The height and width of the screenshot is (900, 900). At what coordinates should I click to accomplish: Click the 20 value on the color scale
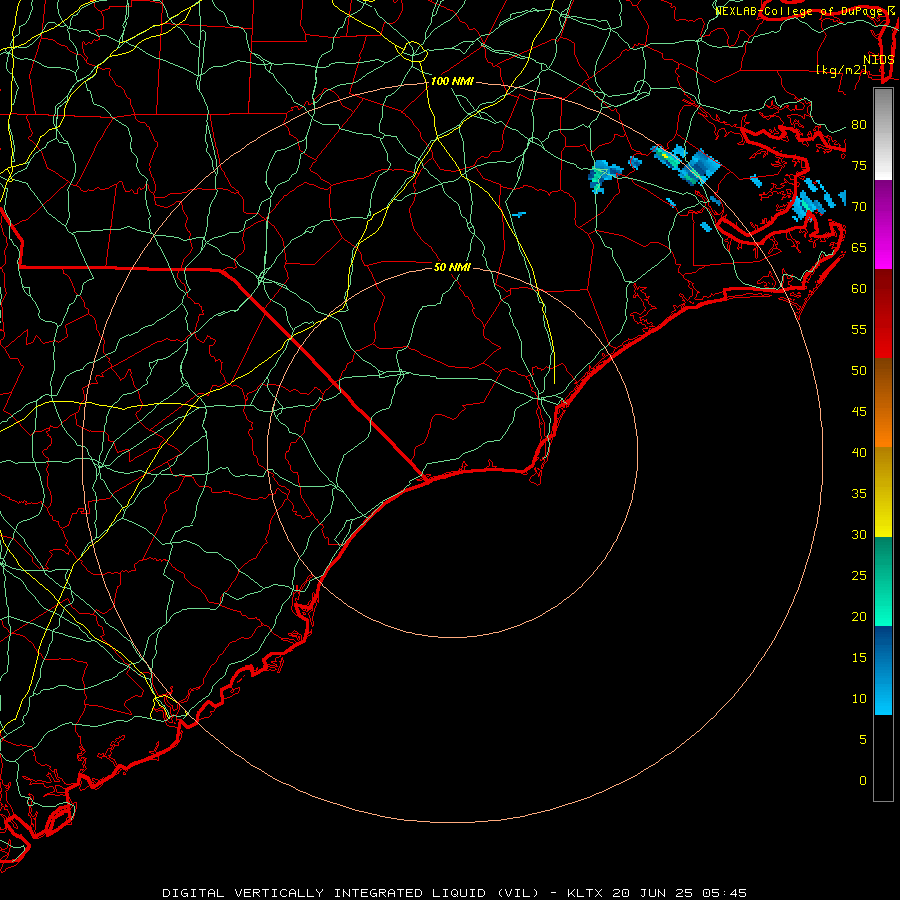click(x=859, y=616)
